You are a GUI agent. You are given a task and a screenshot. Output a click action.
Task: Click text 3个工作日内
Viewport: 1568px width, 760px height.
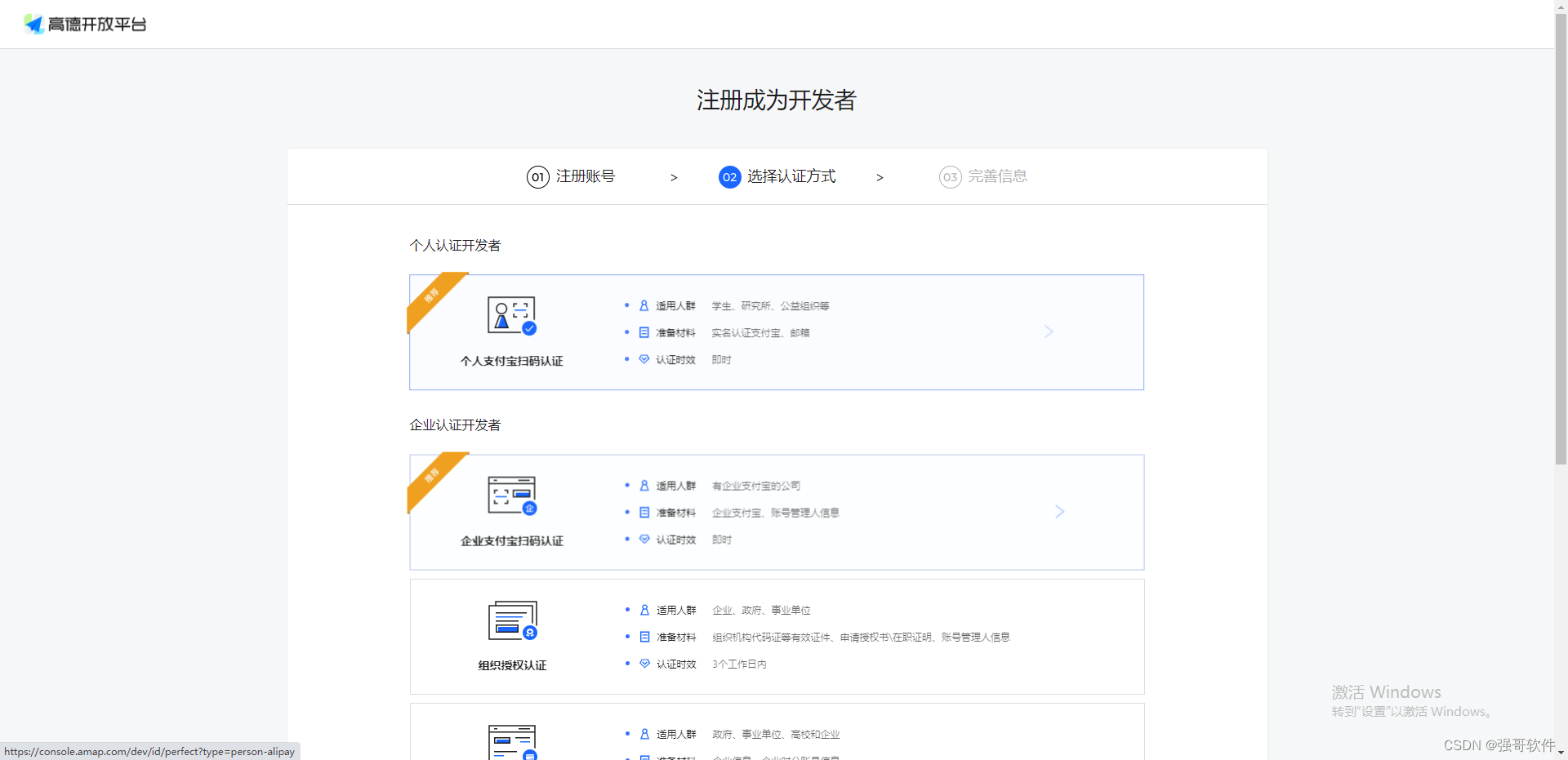739,664
